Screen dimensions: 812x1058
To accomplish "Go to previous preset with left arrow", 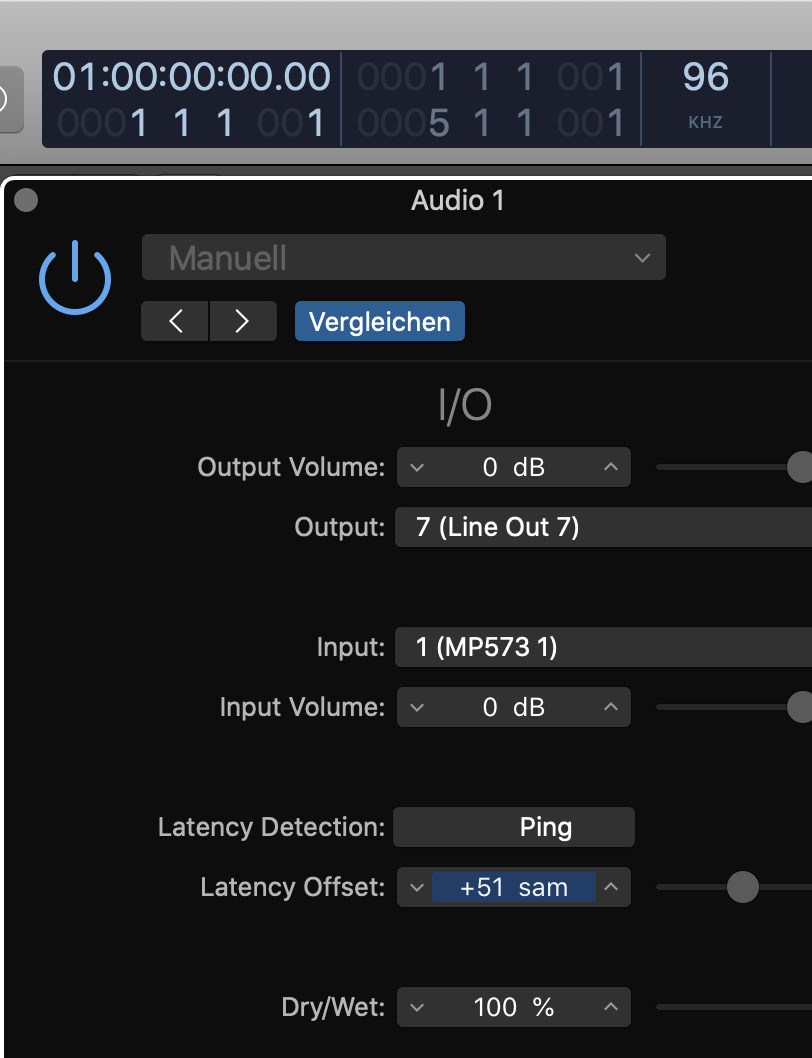I will point(175,321).
